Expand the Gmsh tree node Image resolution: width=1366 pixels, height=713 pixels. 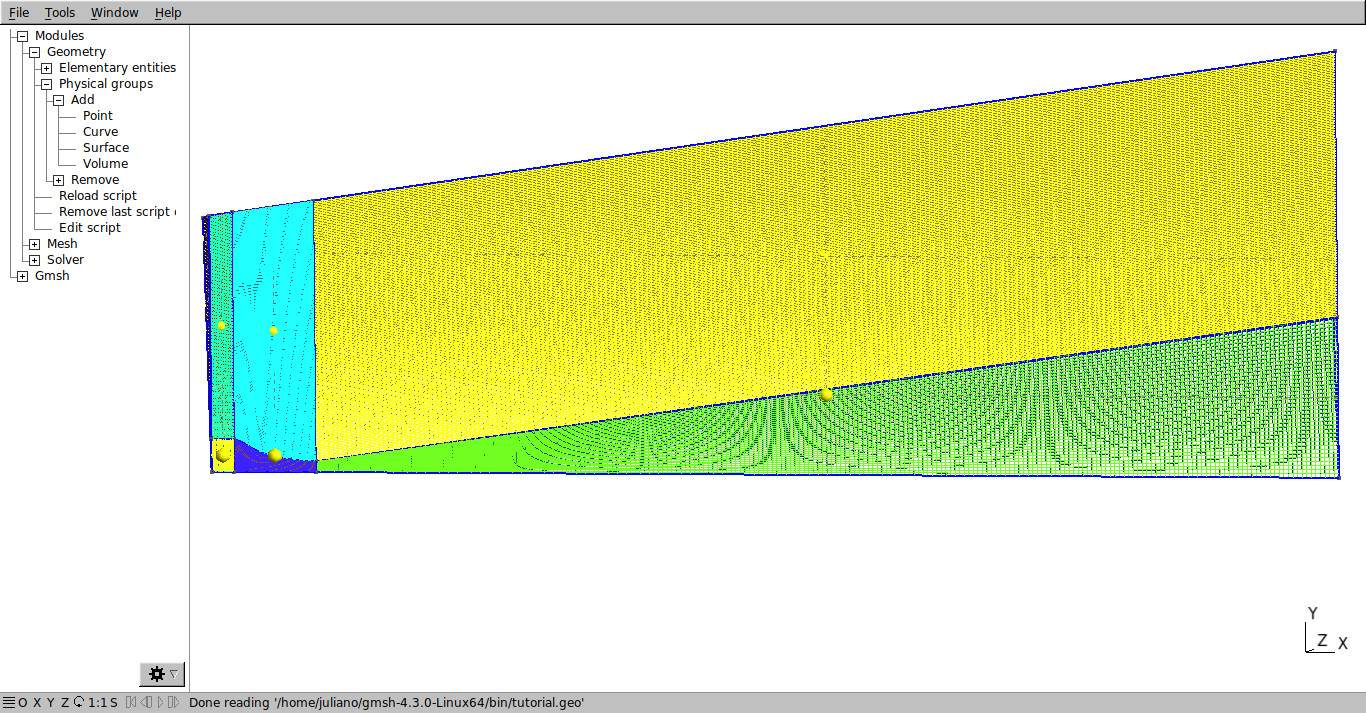click(22, 276)
